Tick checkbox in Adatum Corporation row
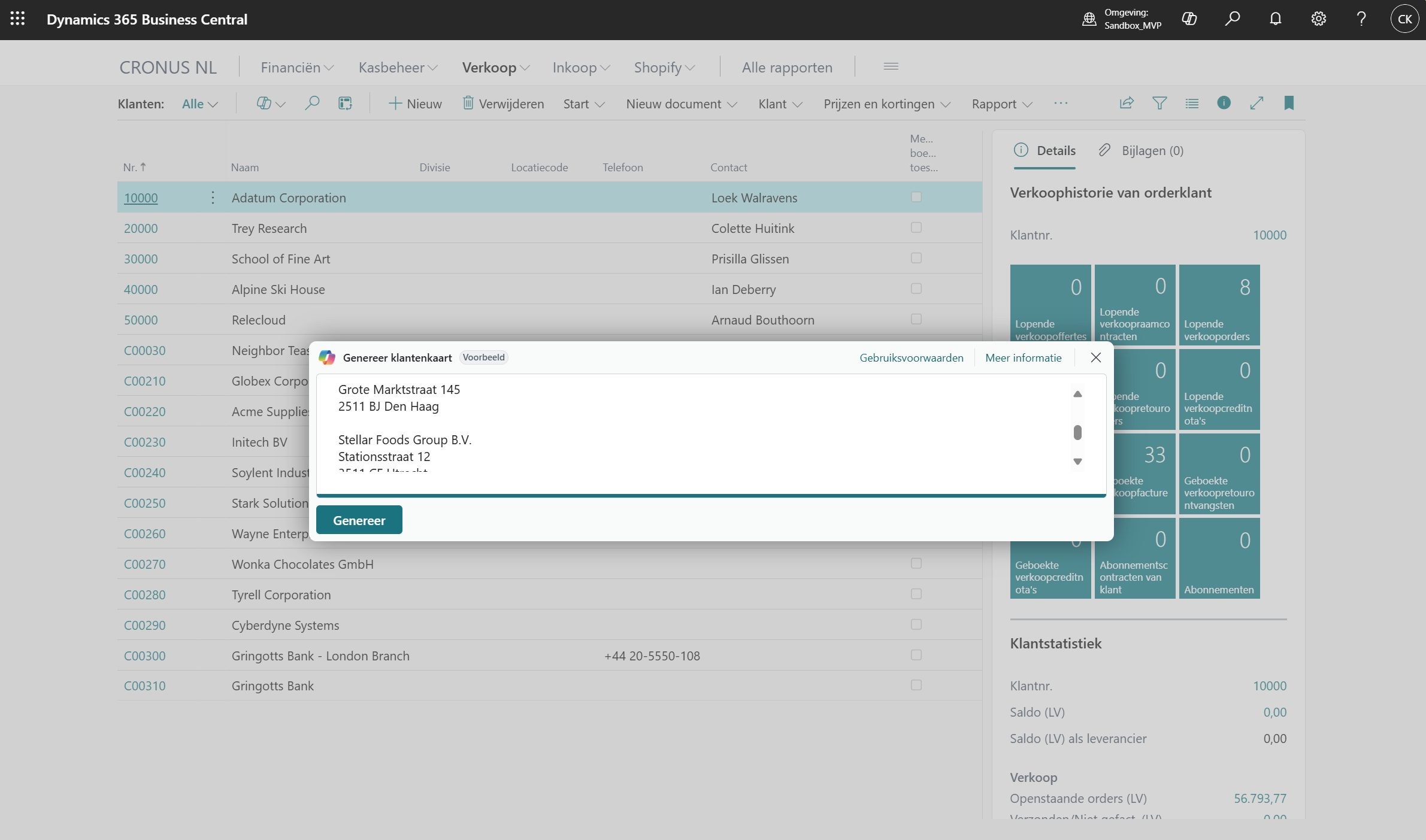Viewport: 1426px width, 840px height. coord(916,197)
